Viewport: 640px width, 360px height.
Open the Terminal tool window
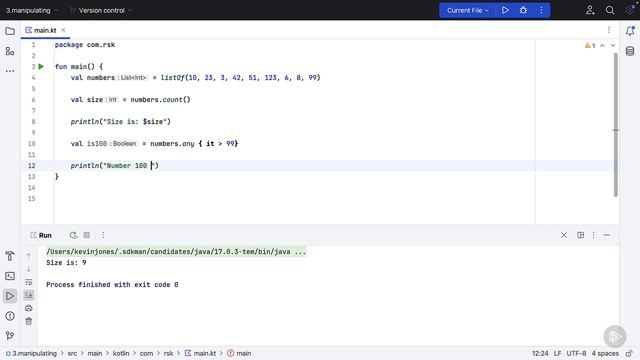coord(10,276)
